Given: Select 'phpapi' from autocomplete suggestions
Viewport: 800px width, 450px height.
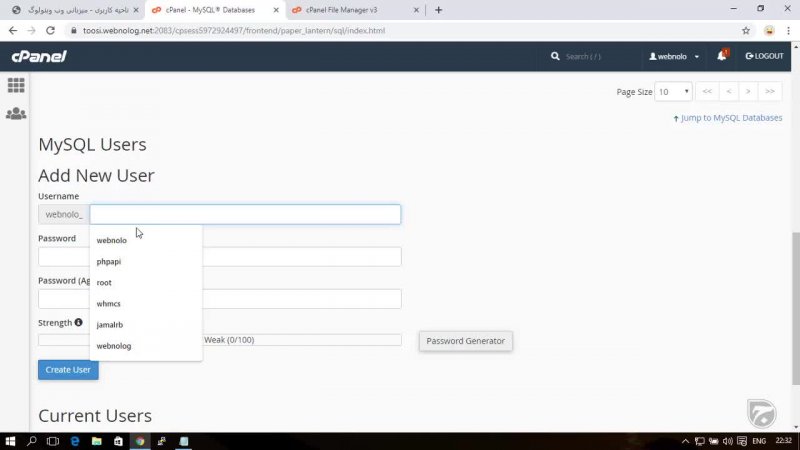Looking at the screenshot, I should click(x=109, y=262).
